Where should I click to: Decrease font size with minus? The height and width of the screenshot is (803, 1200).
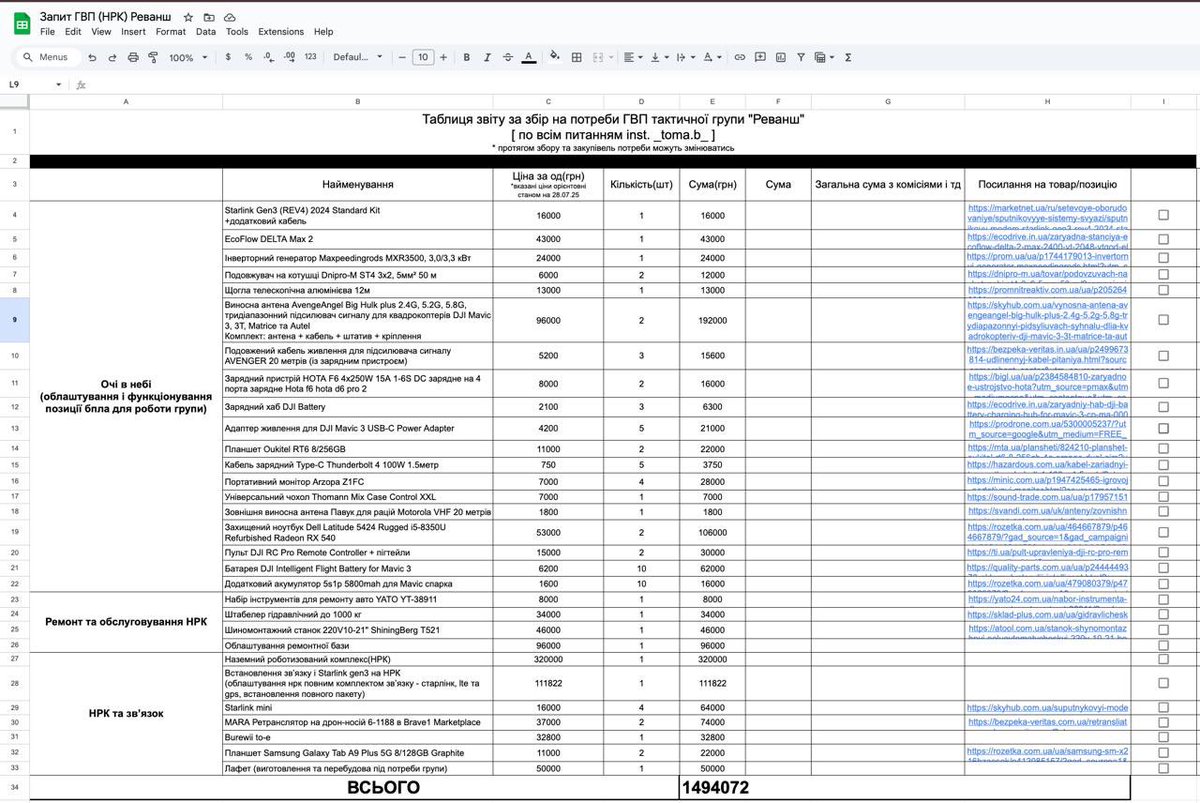coord(404,58)
